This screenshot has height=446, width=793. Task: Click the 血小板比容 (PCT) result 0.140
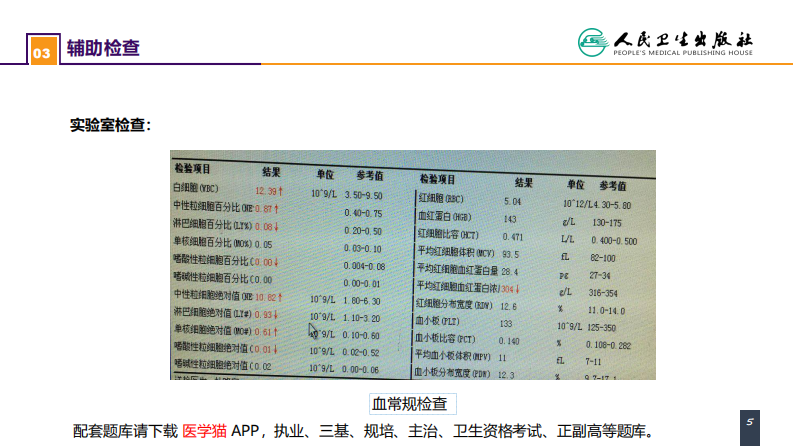509,341
